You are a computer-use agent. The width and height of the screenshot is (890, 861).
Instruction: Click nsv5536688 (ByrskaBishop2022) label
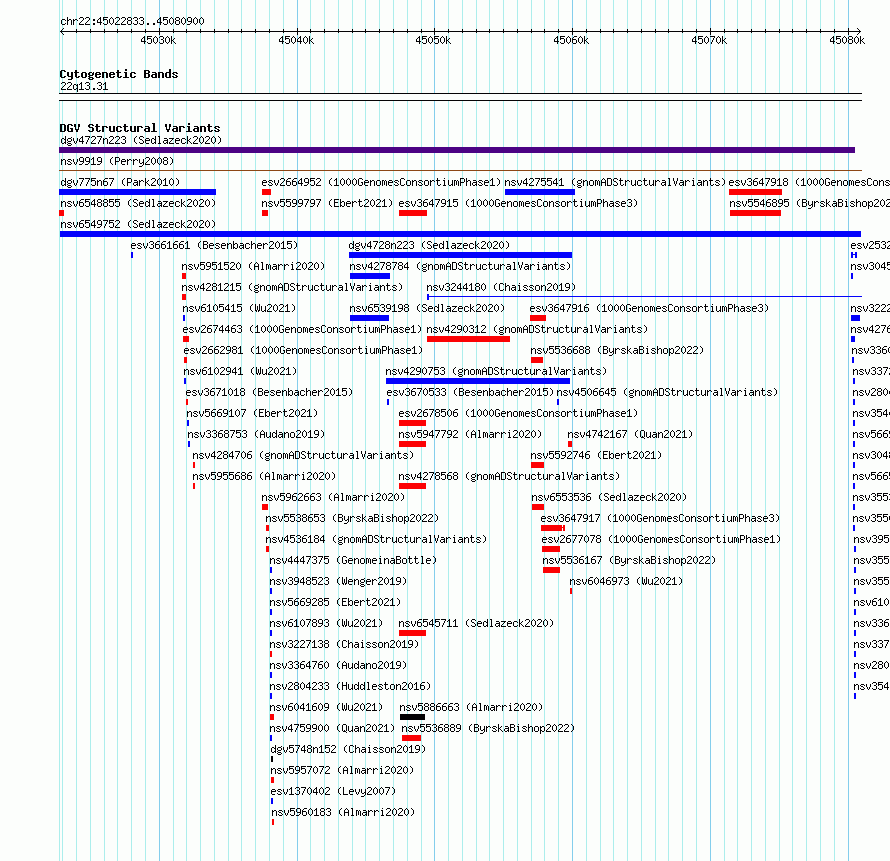[x=618, y=350]
